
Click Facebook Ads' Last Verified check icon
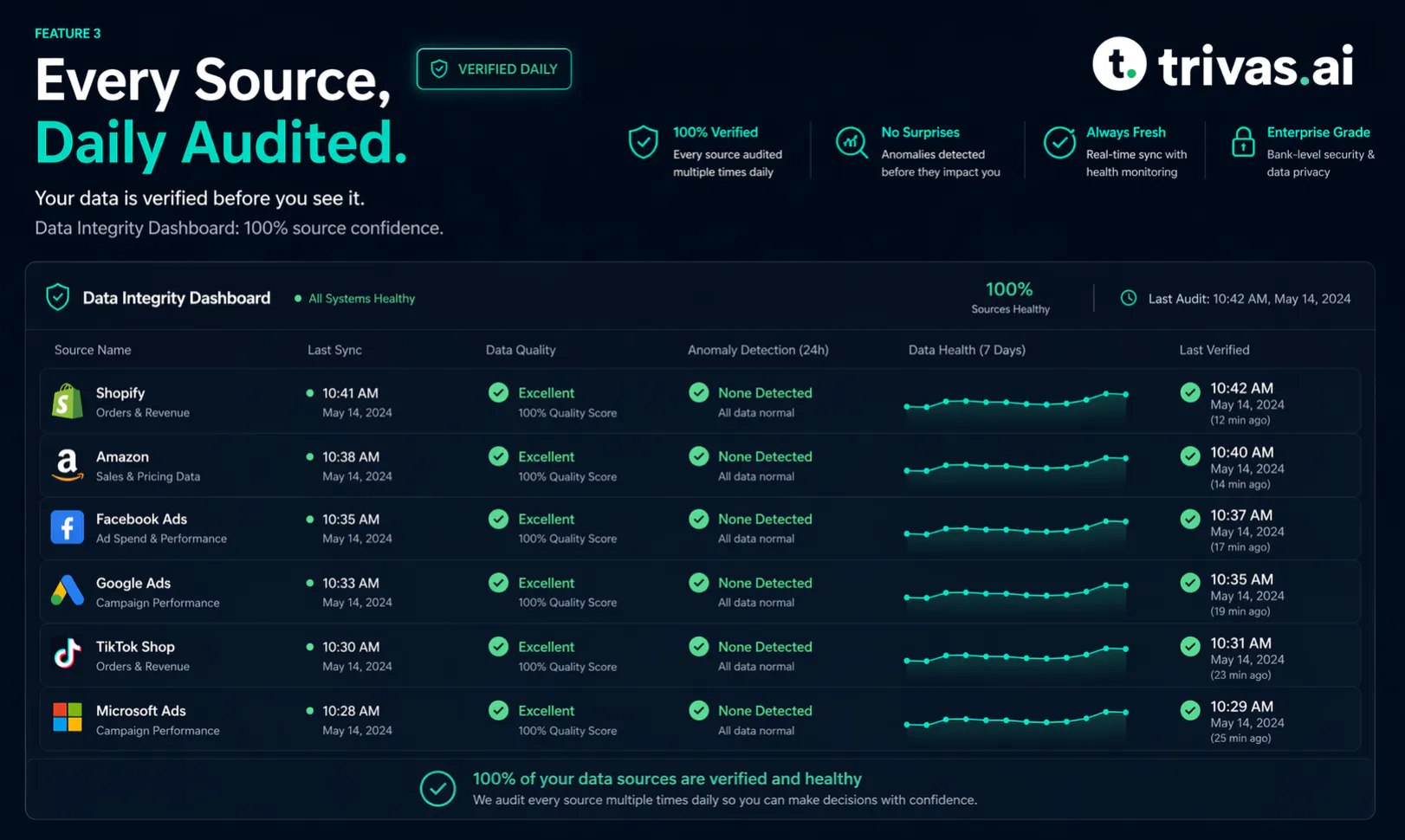pyautogui.click(x=1190, y=519)
